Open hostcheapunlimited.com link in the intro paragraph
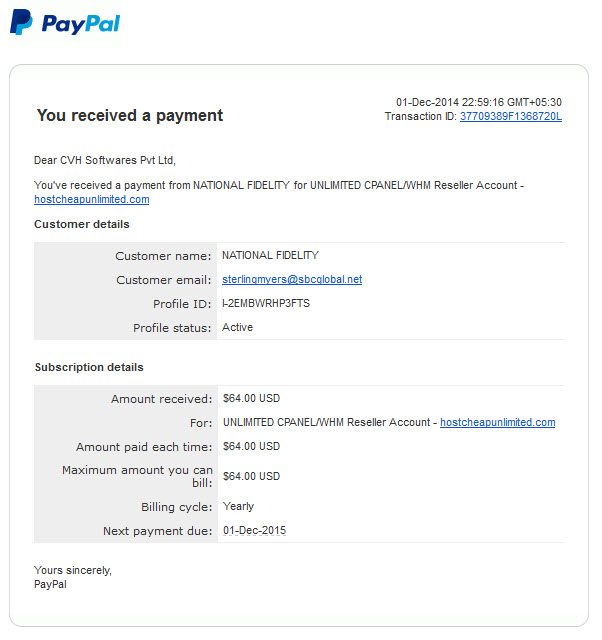The width and height of the screenshot is (602, 640). pos(92,199)
